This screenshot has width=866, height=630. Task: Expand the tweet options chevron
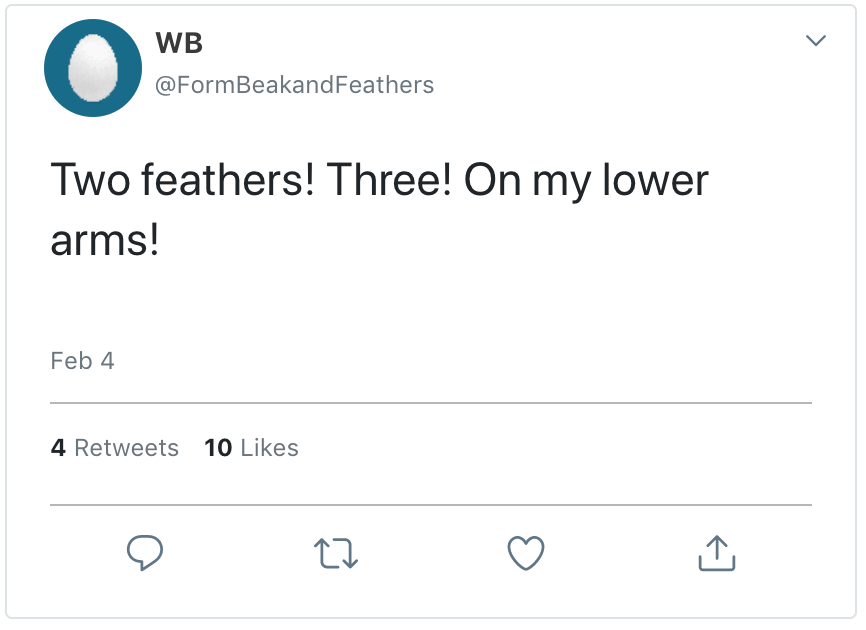(816, 41)
